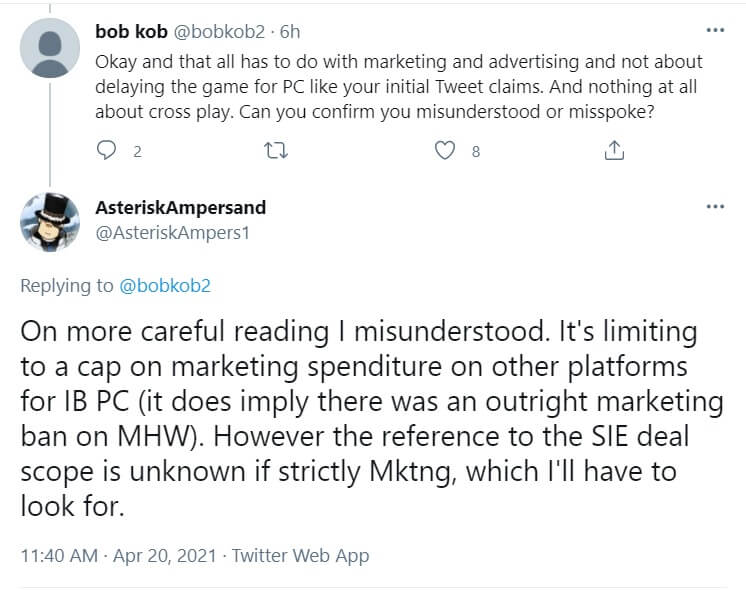Open bob kob's tweet text body

point(398,86)
